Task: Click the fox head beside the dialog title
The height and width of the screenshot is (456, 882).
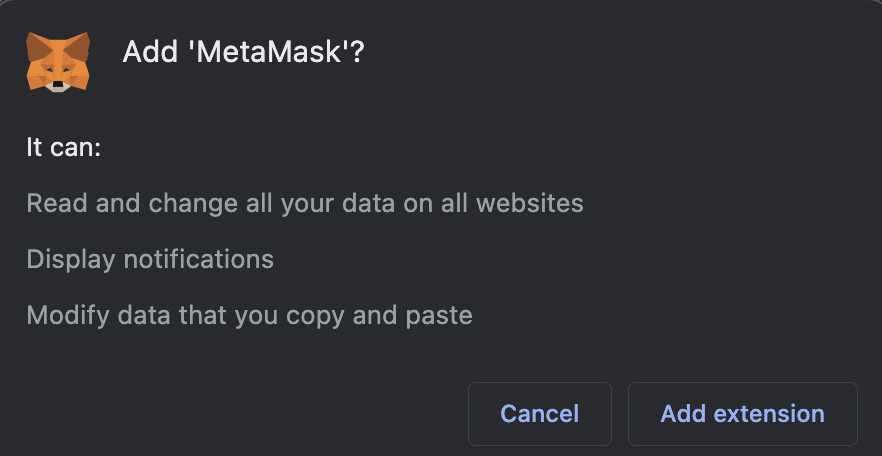Action: pos(58,61)
